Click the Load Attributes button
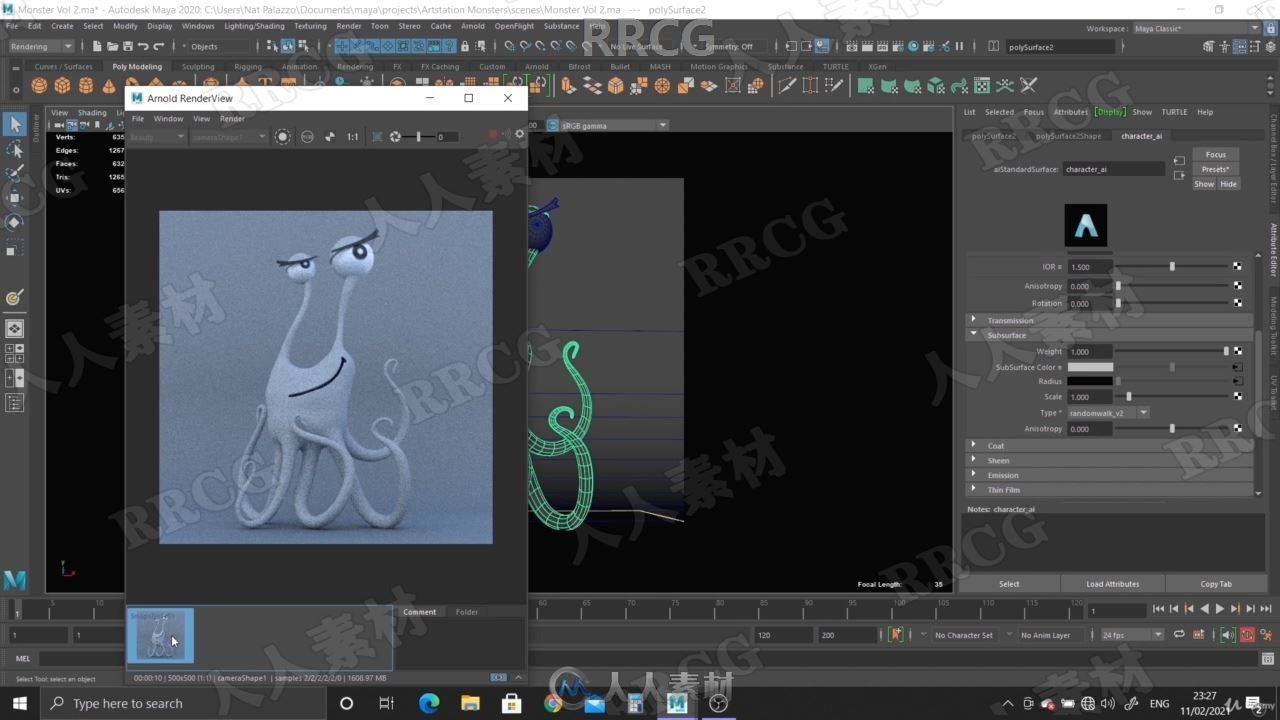Screen dimensions: 1280x720 click(x=1113, y=584)
